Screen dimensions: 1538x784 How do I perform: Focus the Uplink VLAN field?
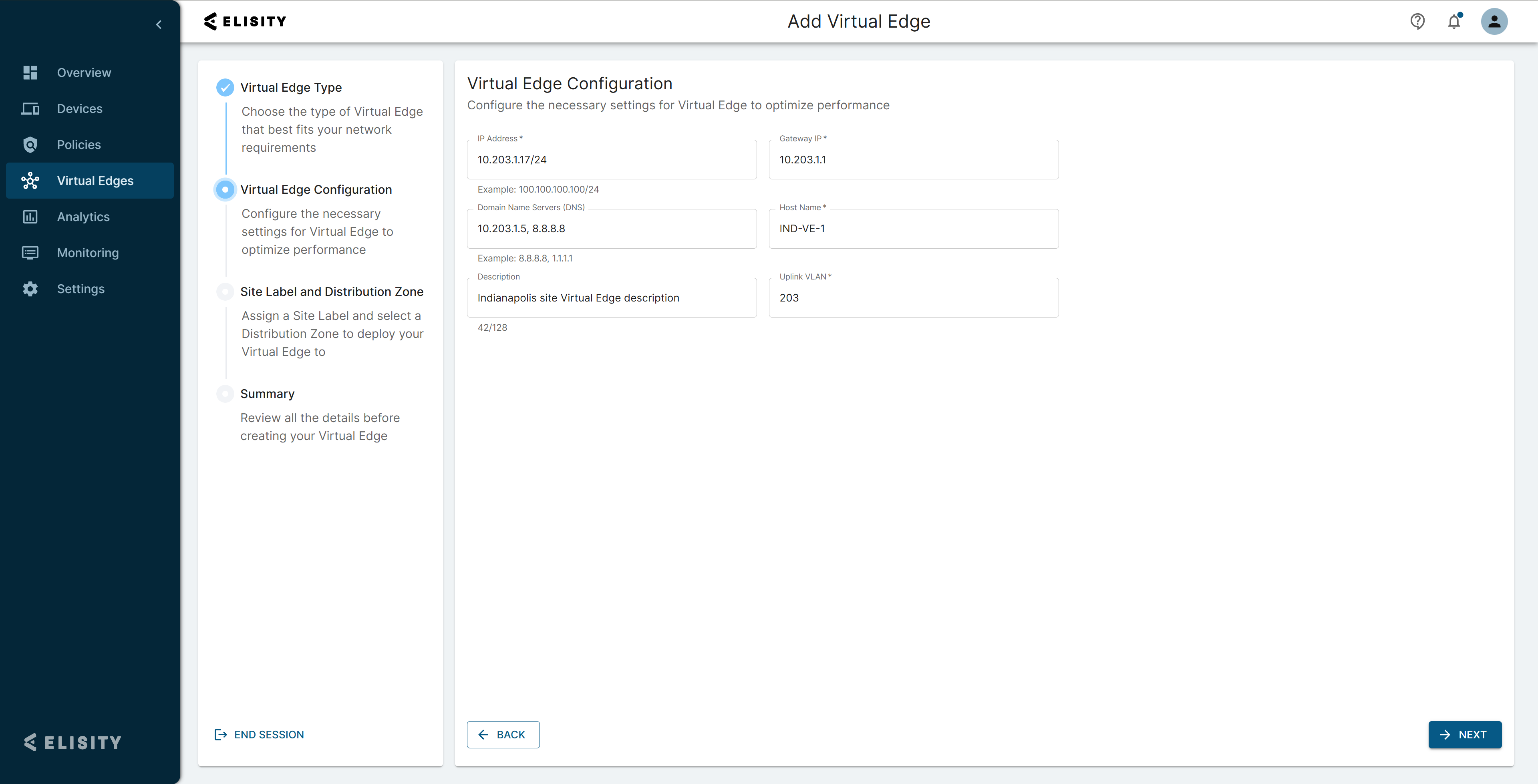pos(914,298)
